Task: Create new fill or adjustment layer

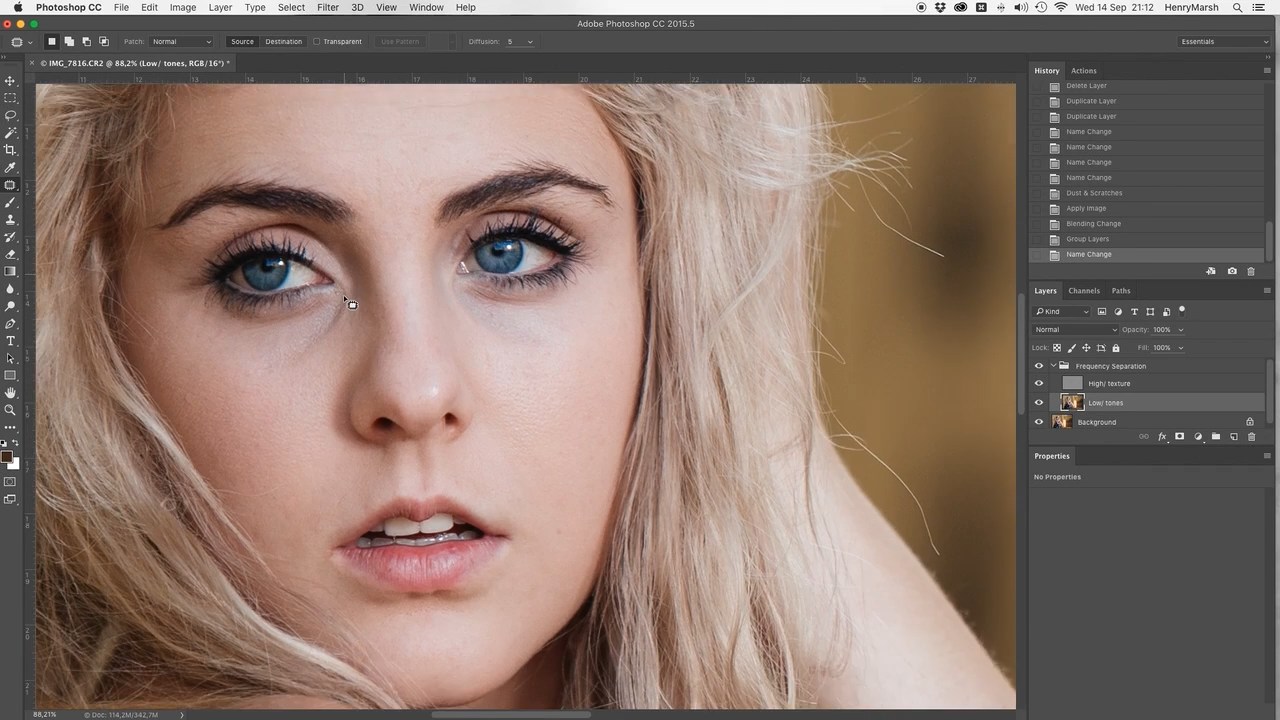Action: (x=1198, y=437)
